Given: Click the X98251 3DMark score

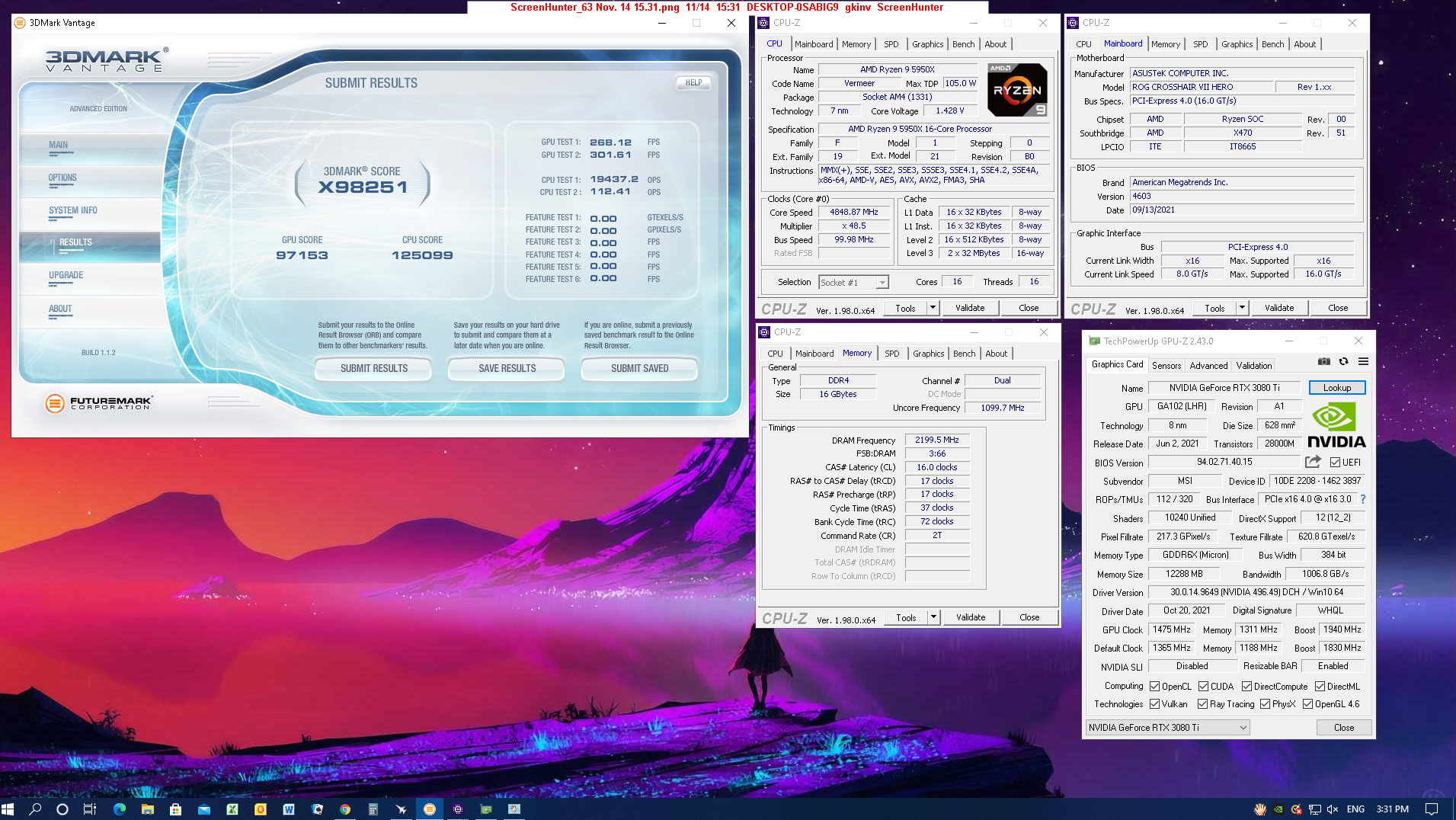Looking at the screenshot, I should 363,187.
